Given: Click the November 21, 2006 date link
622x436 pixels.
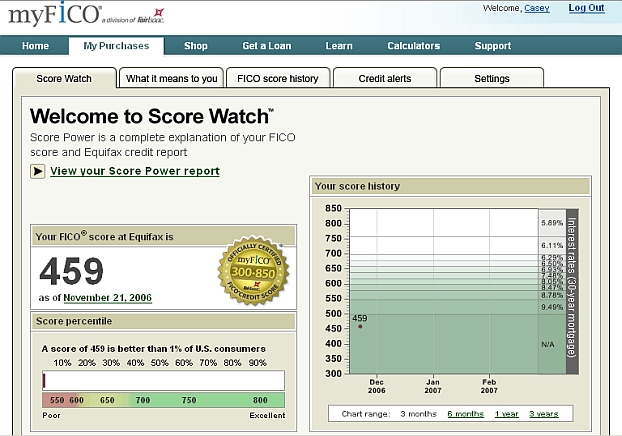Looking at the screenshot, I should click(x=108, y=298).
